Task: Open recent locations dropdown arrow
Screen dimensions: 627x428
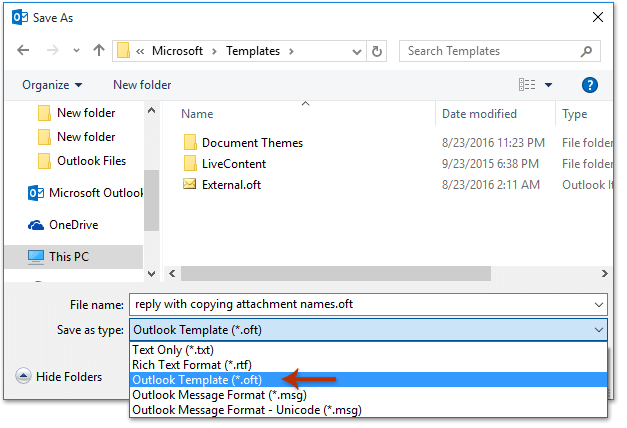Action: click(76, 51)
